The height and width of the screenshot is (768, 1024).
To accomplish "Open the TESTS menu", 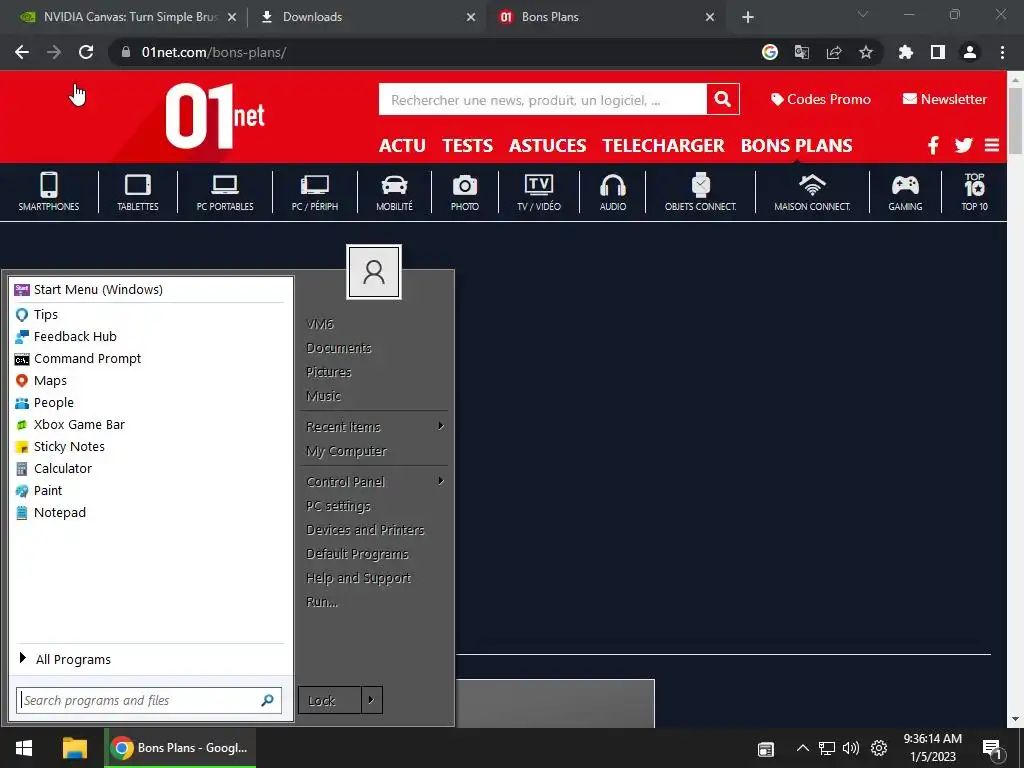I will [468, 146].
